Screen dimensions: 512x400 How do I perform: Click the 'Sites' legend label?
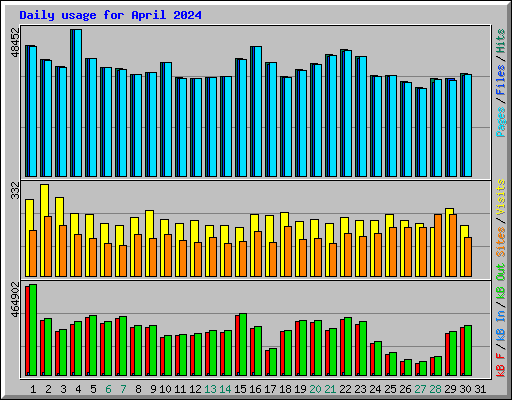(x=501, y=242)
